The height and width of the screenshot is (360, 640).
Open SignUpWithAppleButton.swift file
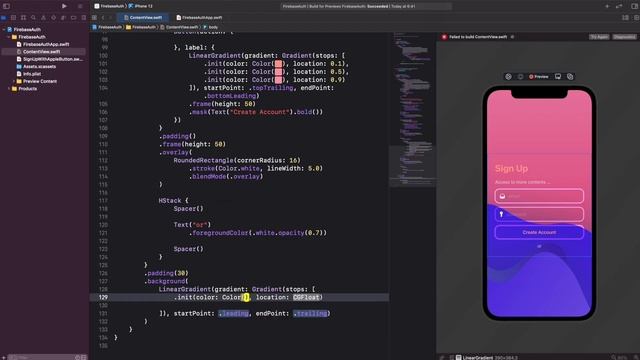[49, 59]
